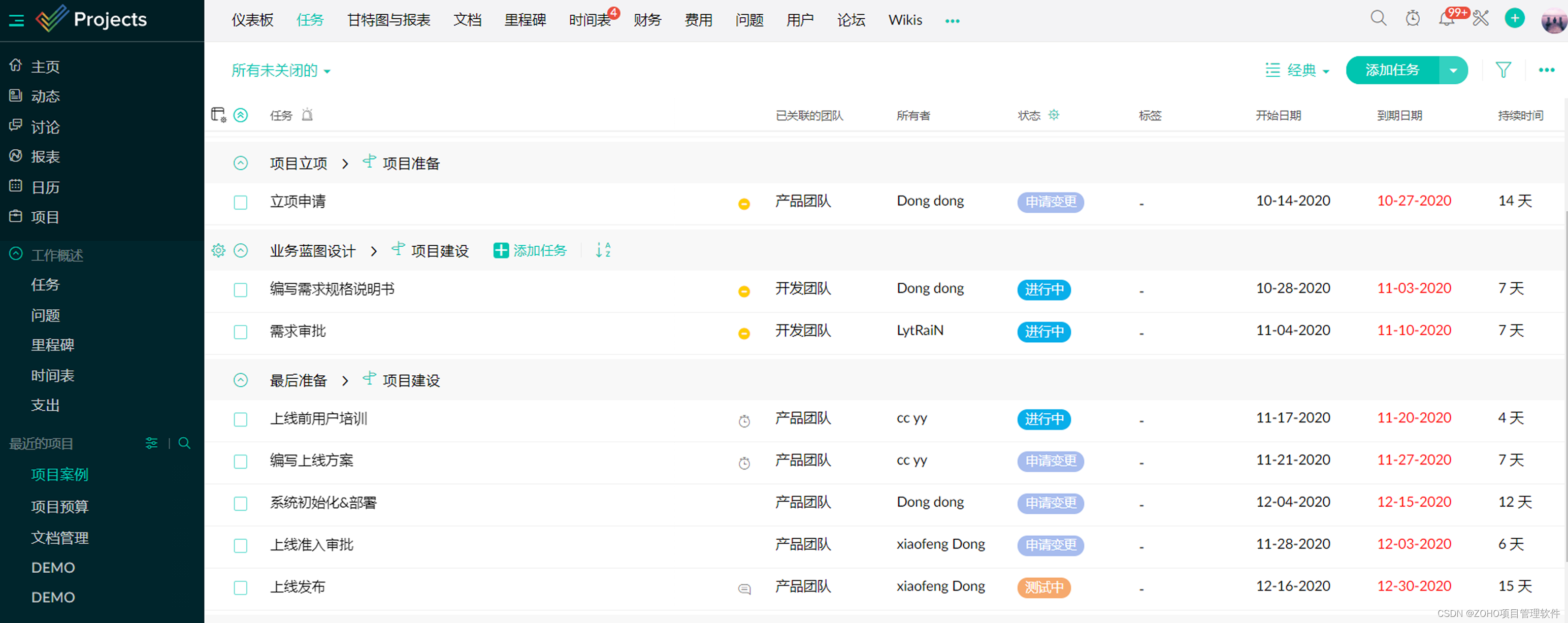This screenshot has height=623, width=1568.
Task: Click inline 添加任务 link in 业务蓝图设计
Action: tap(530, 250)
